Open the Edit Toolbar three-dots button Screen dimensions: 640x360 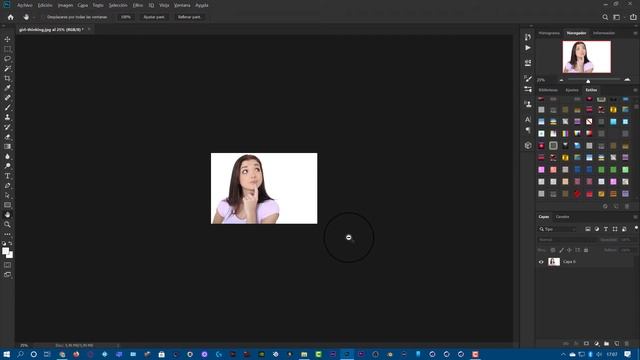(7, 234)
